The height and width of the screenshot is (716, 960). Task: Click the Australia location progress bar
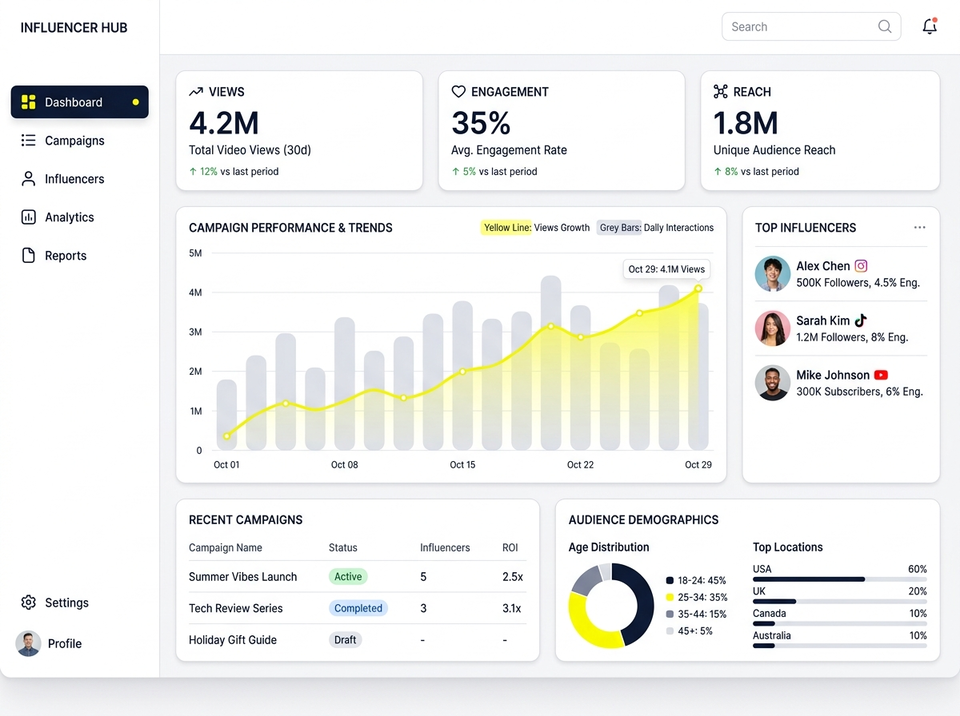tap(839, 646)
